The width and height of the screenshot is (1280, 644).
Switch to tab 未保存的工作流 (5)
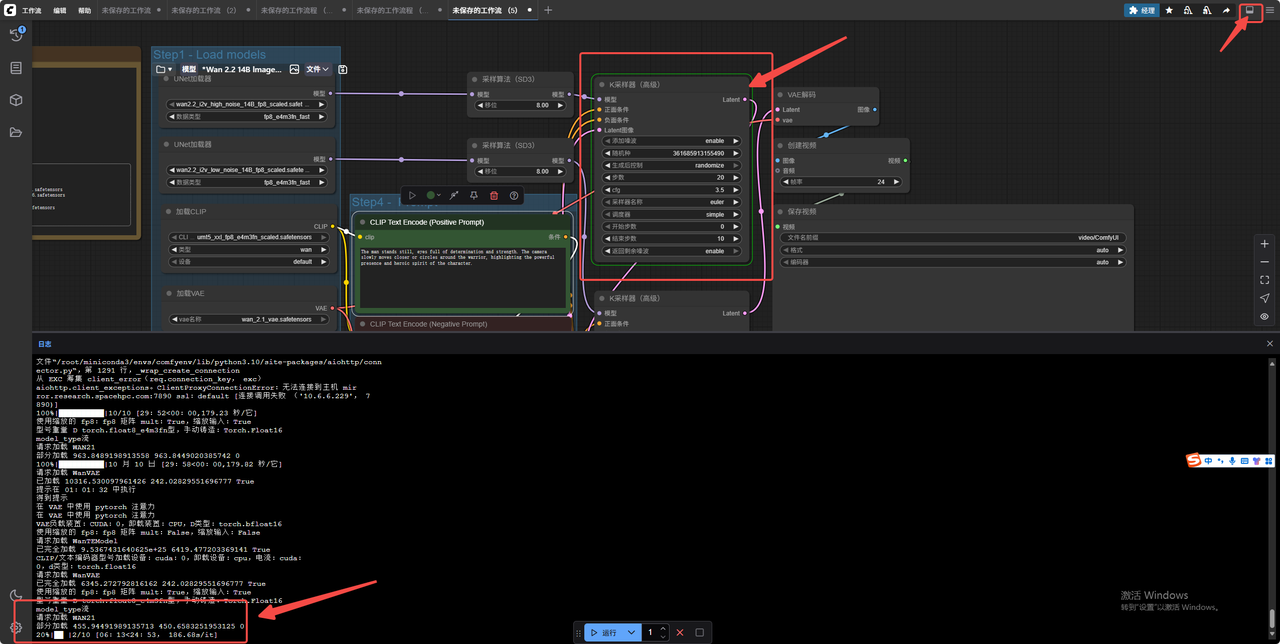coord(485,10)
